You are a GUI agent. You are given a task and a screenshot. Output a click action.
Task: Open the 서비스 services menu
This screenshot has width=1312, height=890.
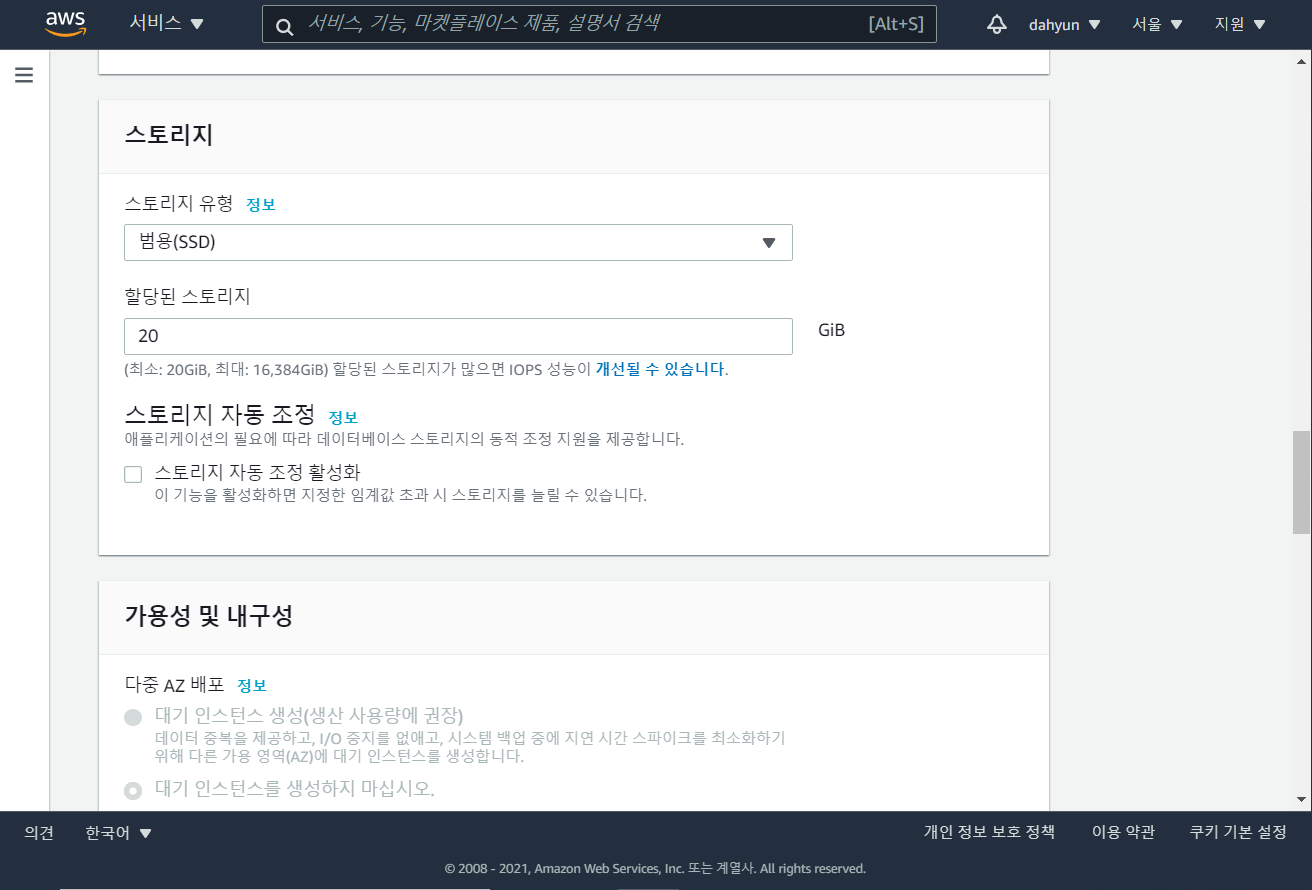pos(166,24)
